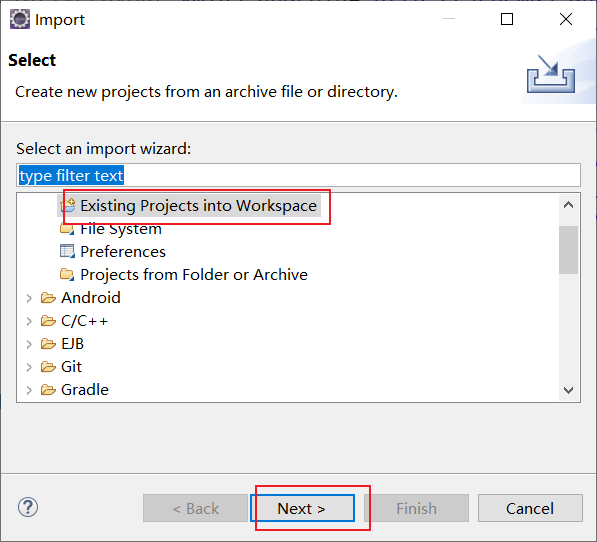Expand the Gradle category
The height and width of the screenshot is (542, 597).
point(29,390)
